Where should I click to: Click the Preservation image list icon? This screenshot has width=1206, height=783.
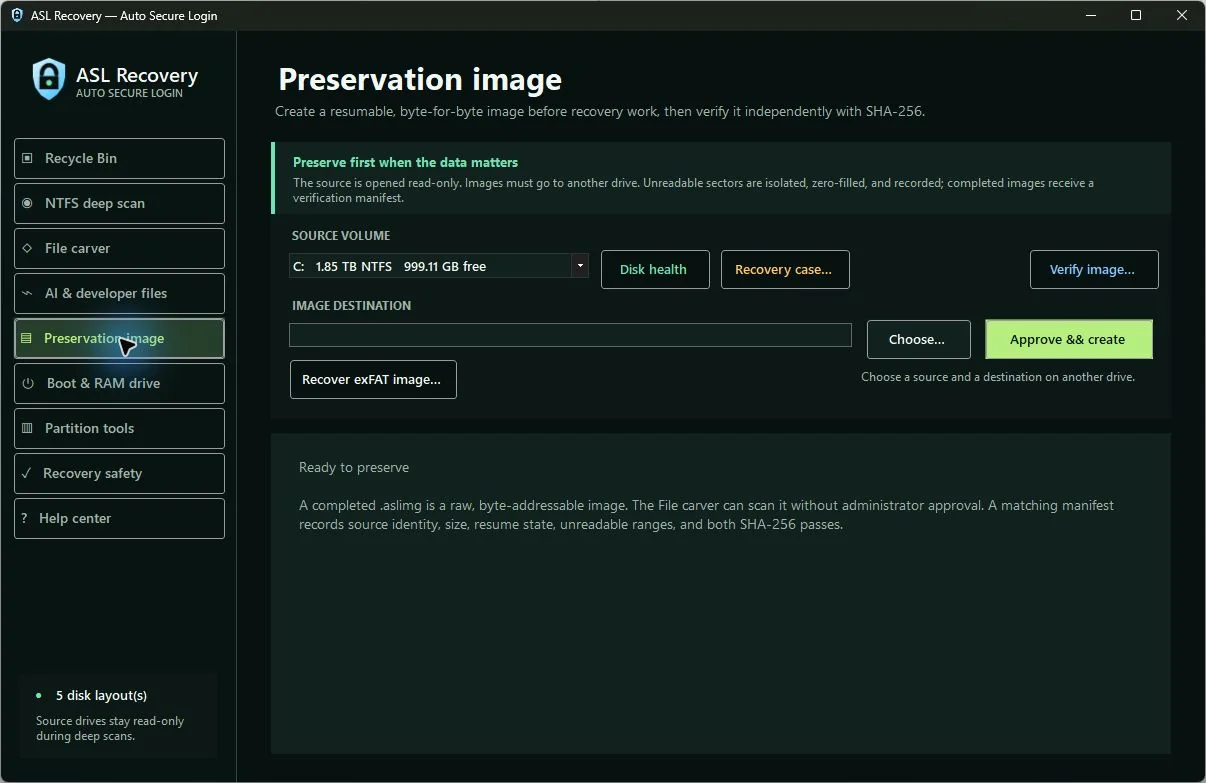coord(26,338)
